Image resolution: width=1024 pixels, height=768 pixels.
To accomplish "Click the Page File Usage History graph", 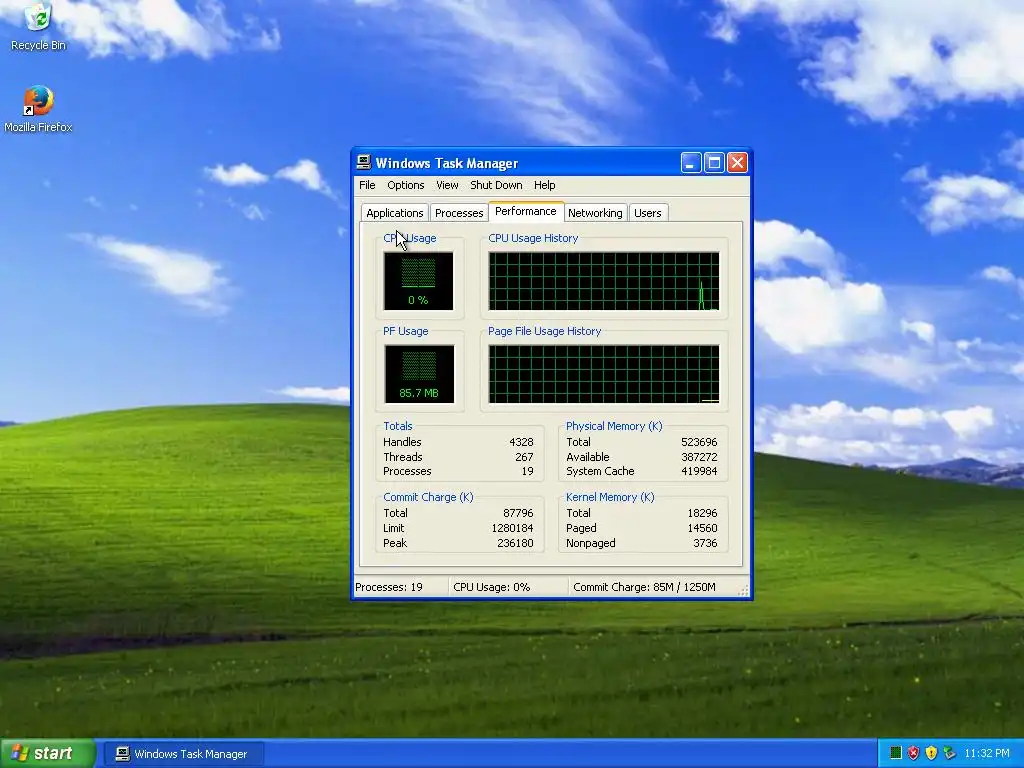I will [x=603, y=374].
